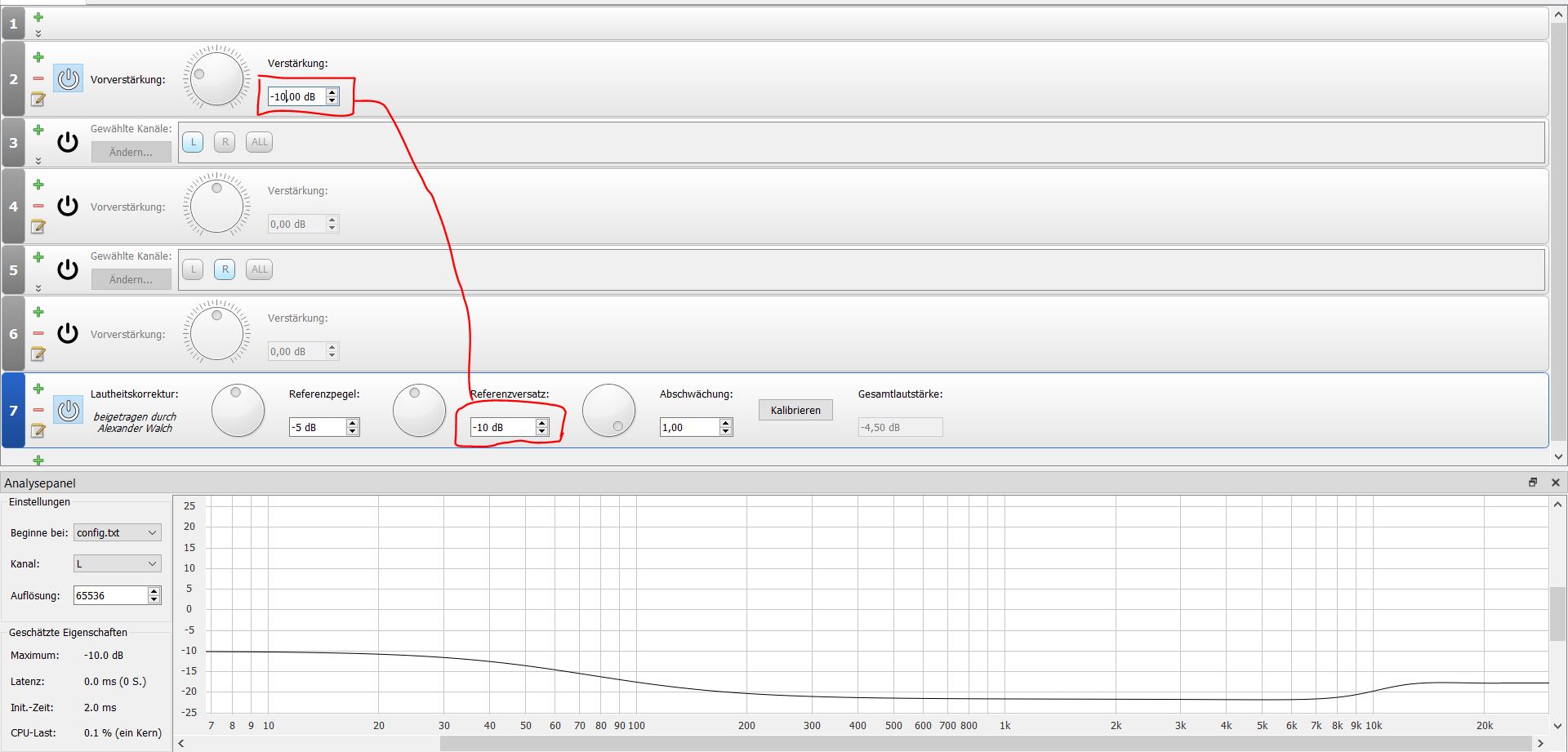Open the Beginne bei config.txt dropdown
1568x752 pixels.
point(118,532)
